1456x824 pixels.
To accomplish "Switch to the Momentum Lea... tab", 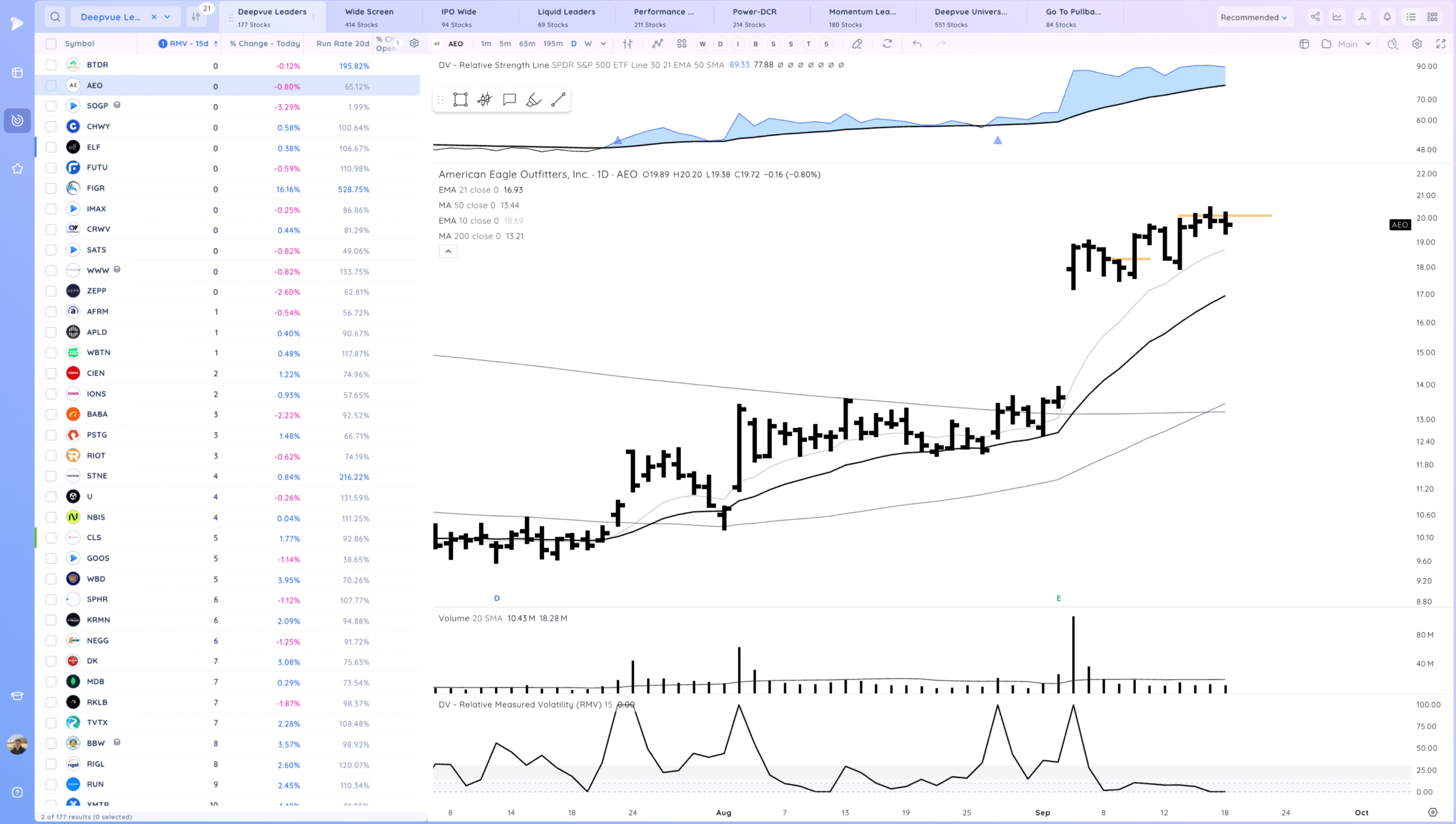I will (862, 17).
